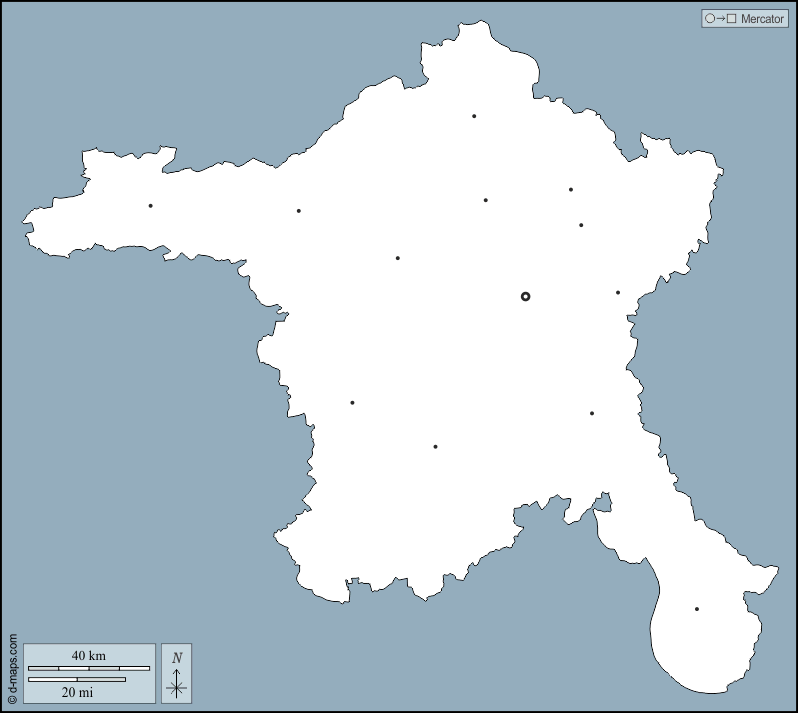Open the d-maps.com copyright link
The image size is (798, 713).
(x=12, y=669)
